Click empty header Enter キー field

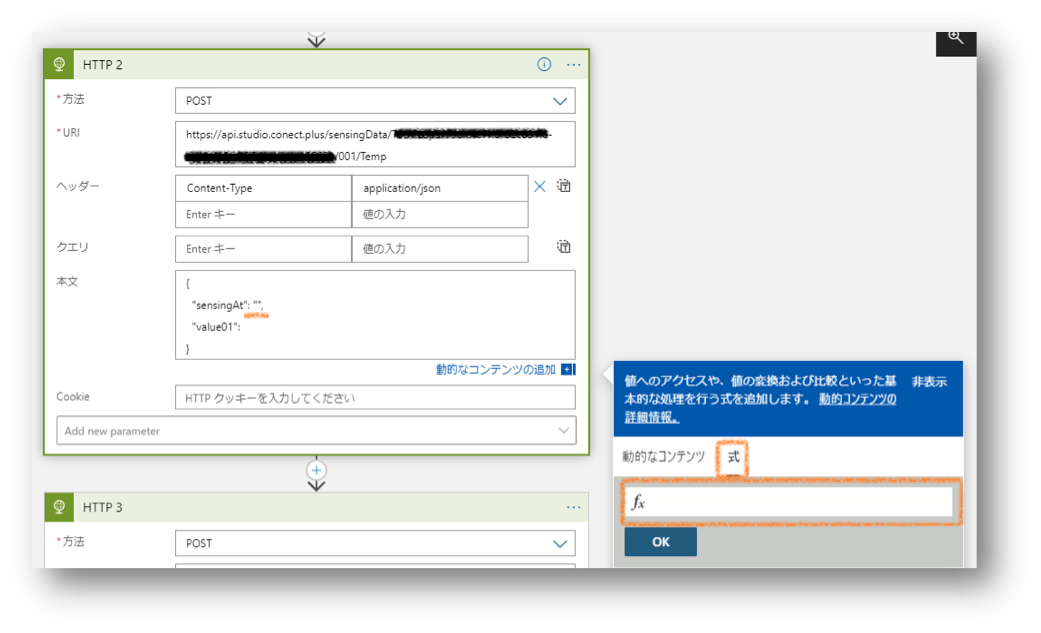pos(263,215)
